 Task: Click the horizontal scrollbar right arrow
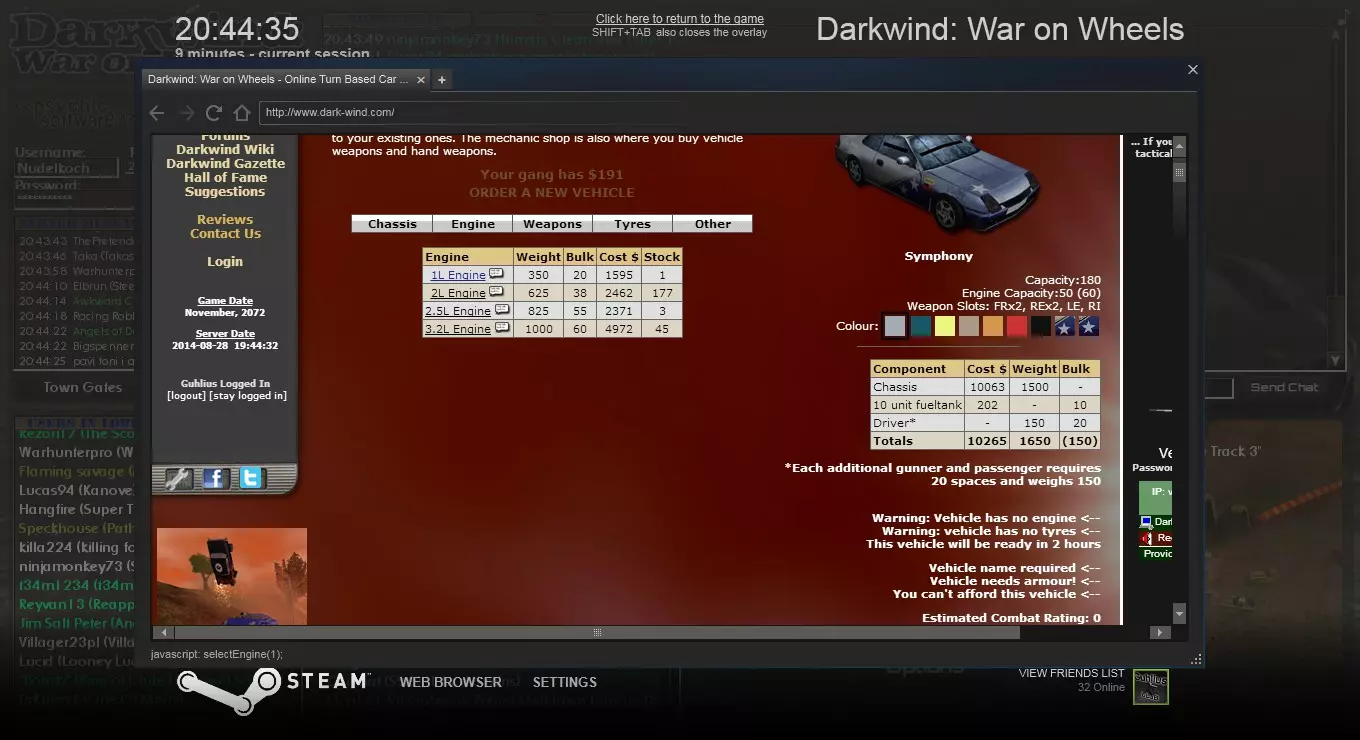[x=1159, y=632]
